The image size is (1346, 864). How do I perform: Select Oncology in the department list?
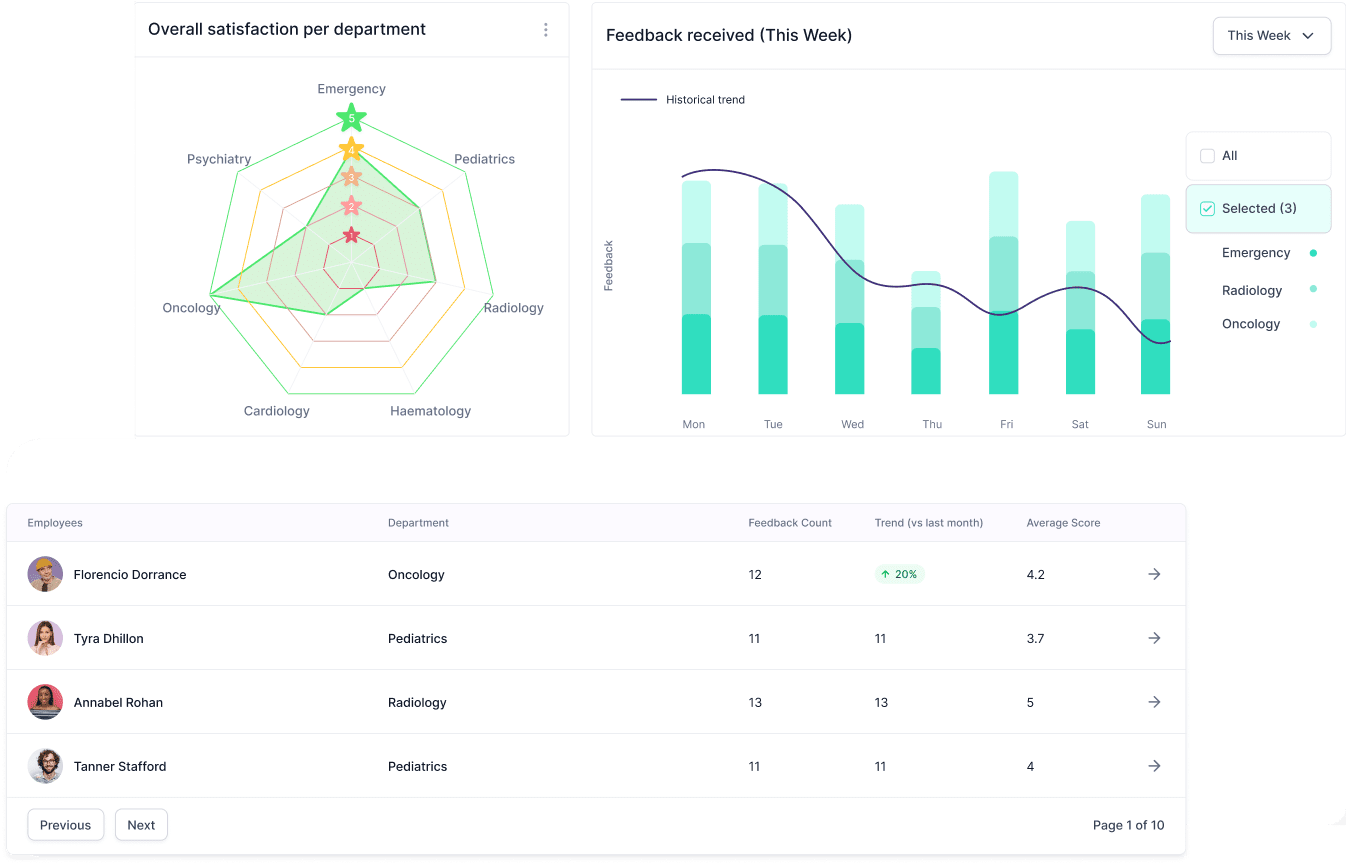[x=1251, y=324]
